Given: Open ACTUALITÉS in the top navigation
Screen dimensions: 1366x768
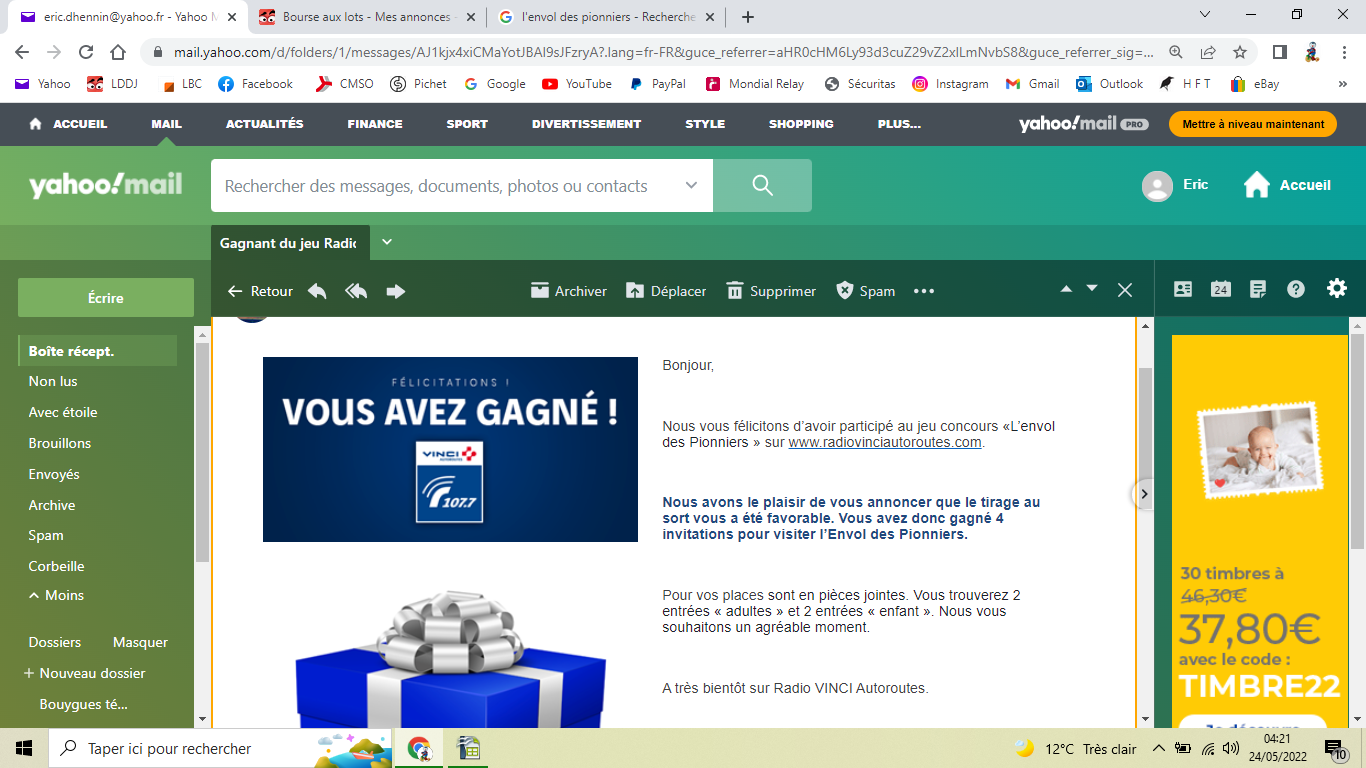Looking at the screenshot, I should 265,124.
